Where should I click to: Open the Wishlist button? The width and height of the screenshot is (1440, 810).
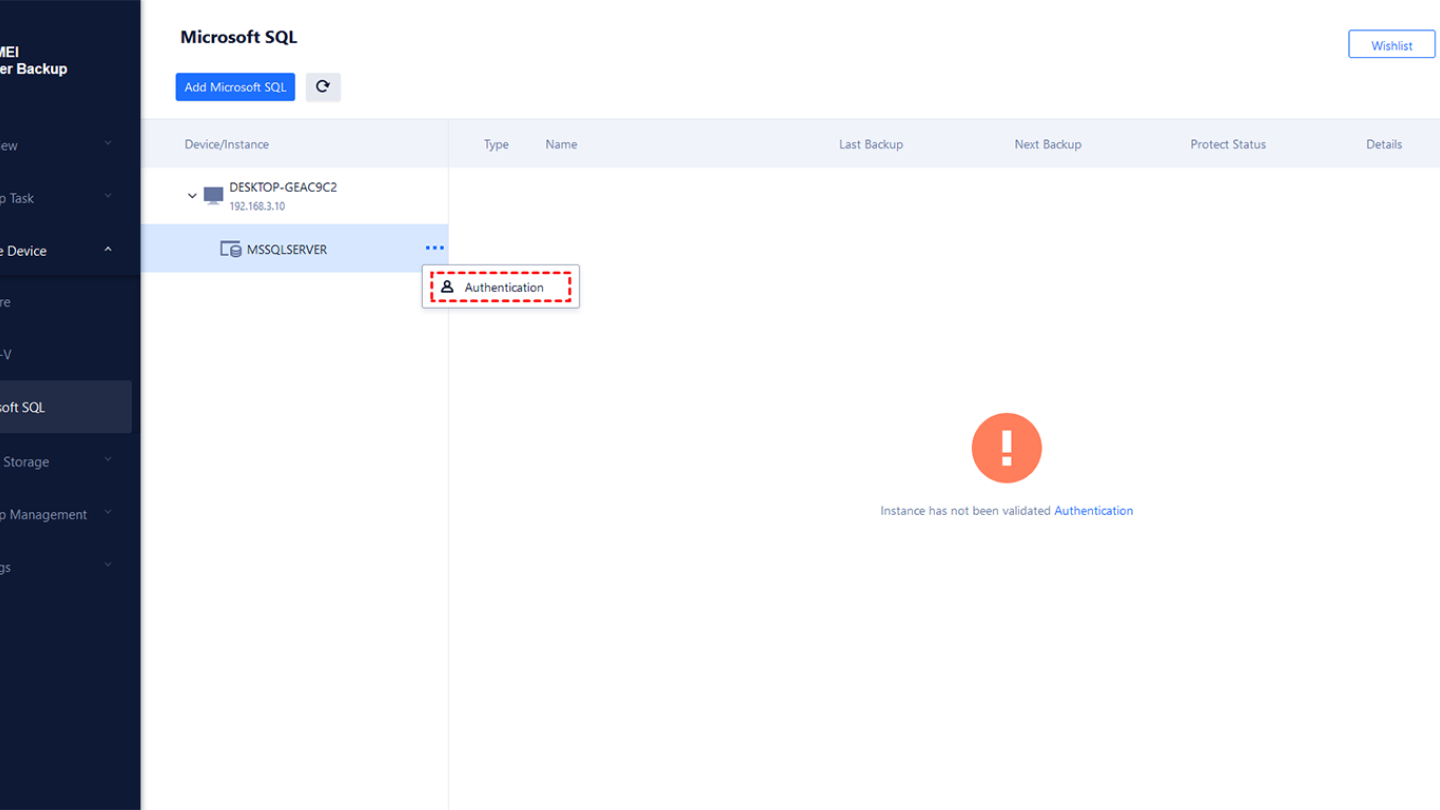click(x=1391, y=45)
